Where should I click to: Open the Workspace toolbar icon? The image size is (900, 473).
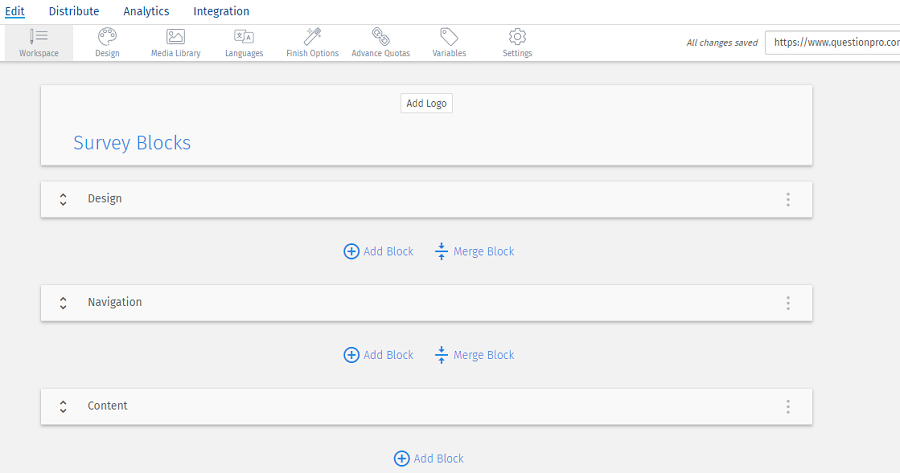pyautogui.click(x=39, y=37)
